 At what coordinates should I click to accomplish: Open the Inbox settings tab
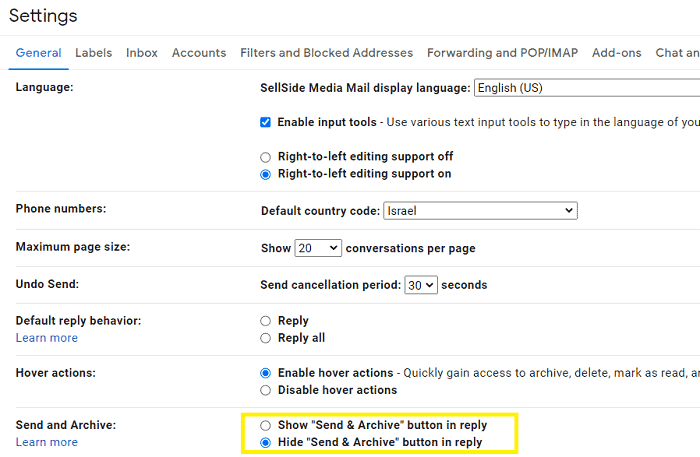[142, 53]
